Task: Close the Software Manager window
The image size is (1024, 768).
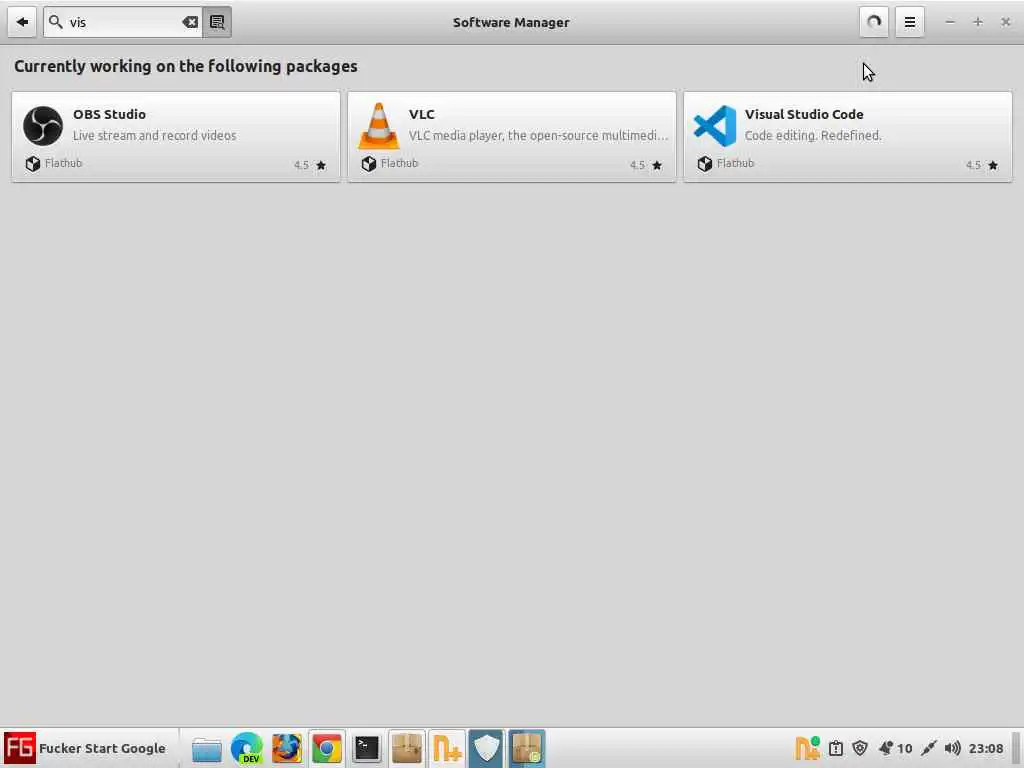Action: pos(1006,22)
